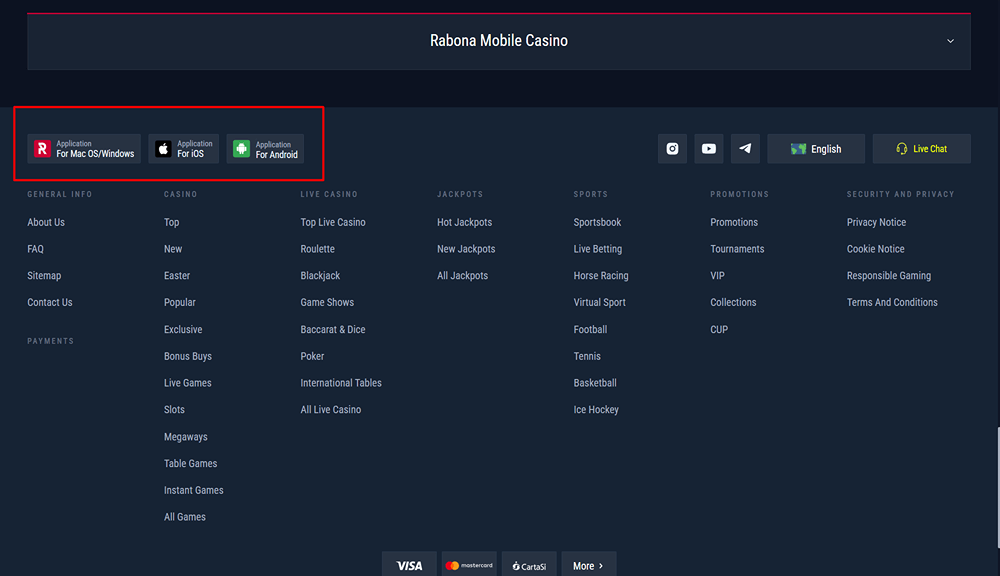This screenshot has height=576, width=1000.
Task: Browse Game Shows
Action: tap(327, 302)
